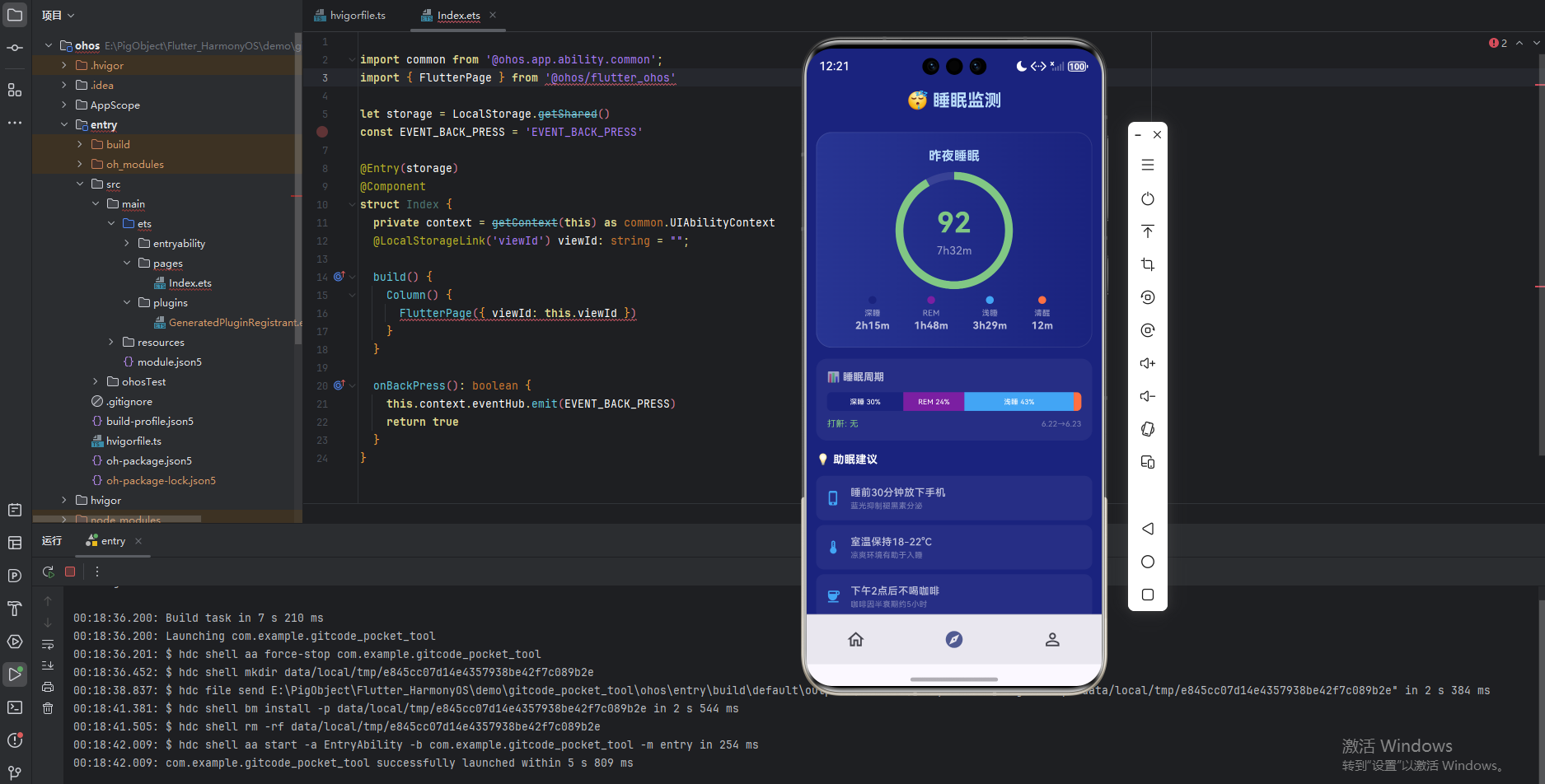This screenshot has height=784, width=1545.
Task: Open Index.ets in project tree
Action: [x=183, y=283]
